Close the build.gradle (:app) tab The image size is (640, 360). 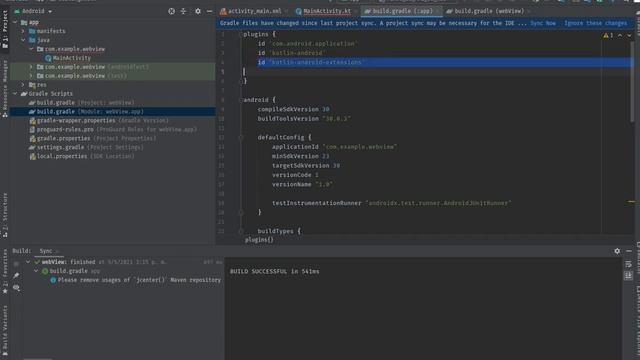pyautogui.click(x=438, y=11)
